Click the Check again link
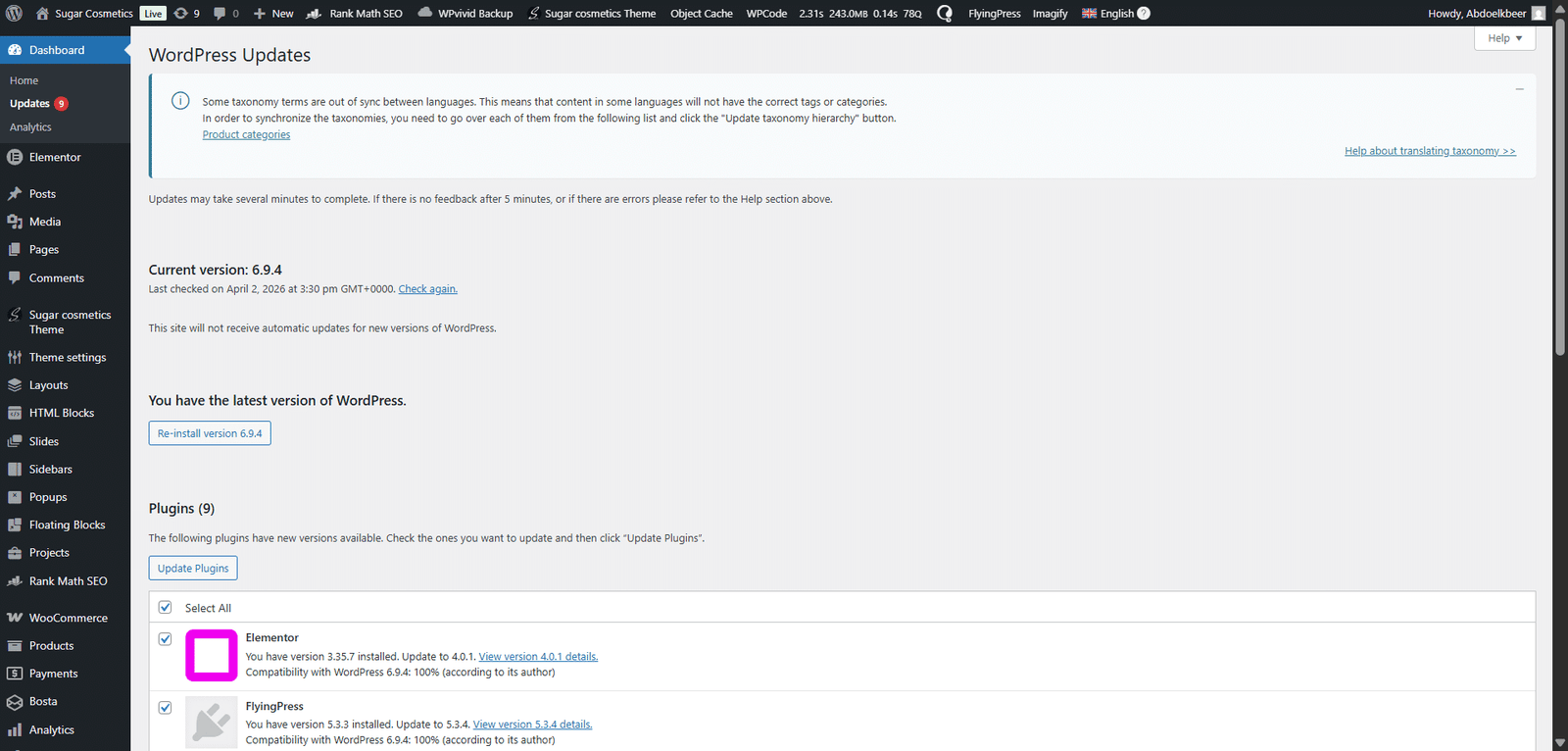 [x=427, y=289]
